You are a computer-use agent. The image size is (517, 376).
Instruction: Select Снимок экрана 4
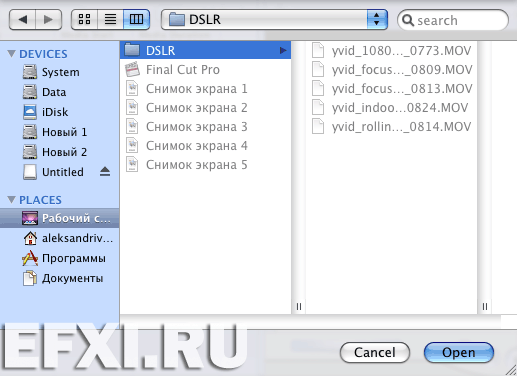tap(205, 145)
